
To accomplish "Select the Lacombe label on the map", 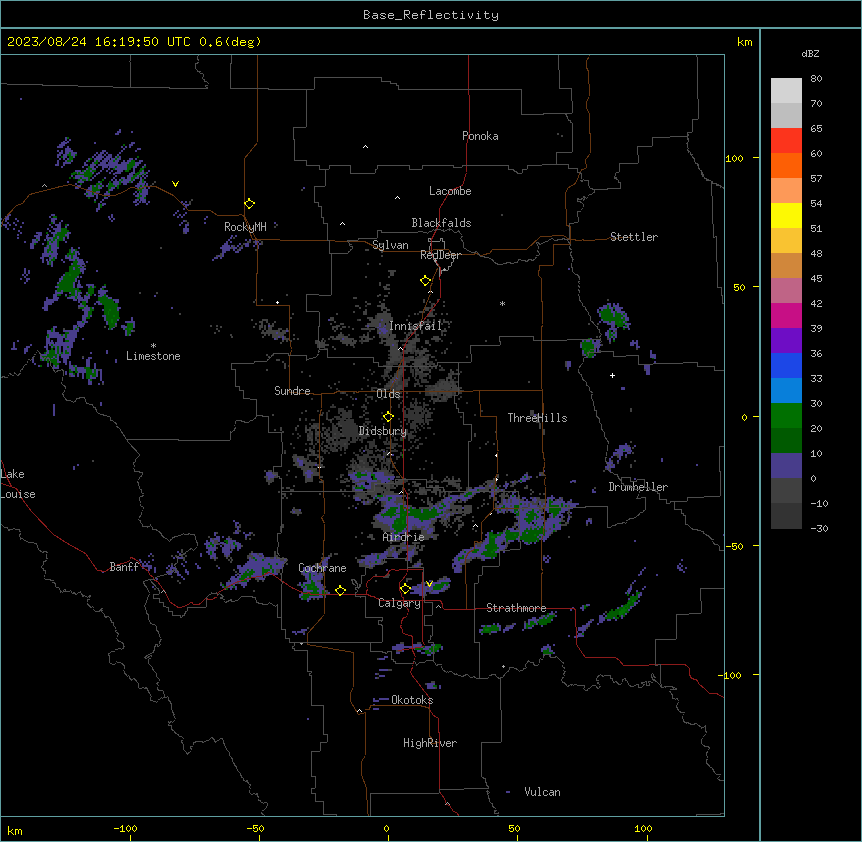I will (x=450, y=191).
